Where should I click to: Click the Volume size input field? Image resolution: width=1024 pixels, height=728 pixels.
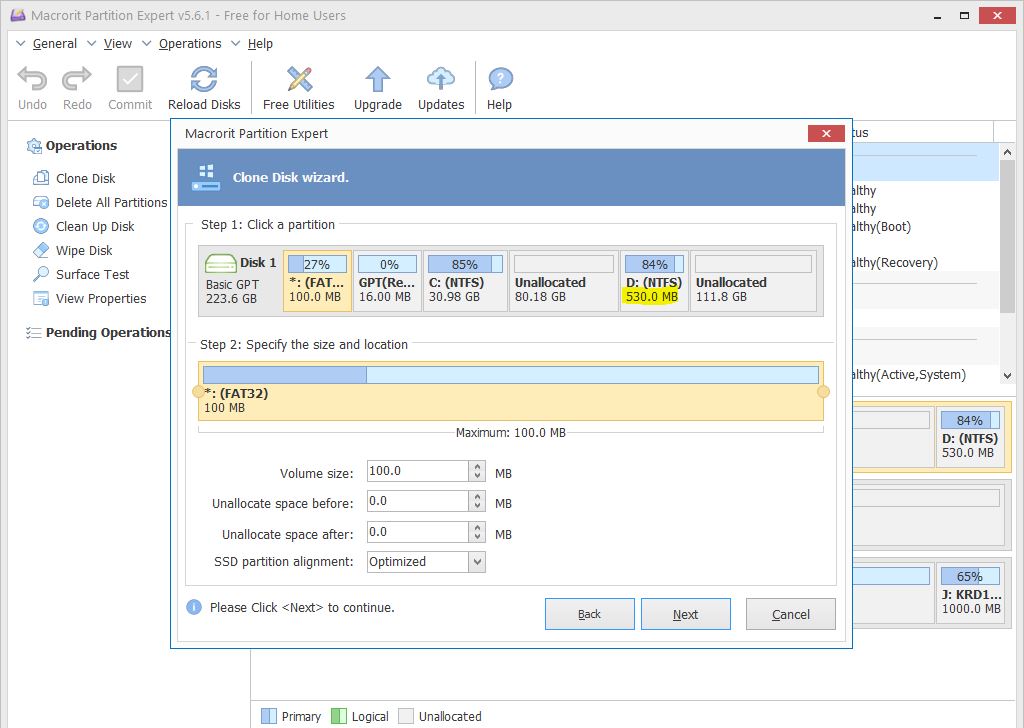pos(416,471)
